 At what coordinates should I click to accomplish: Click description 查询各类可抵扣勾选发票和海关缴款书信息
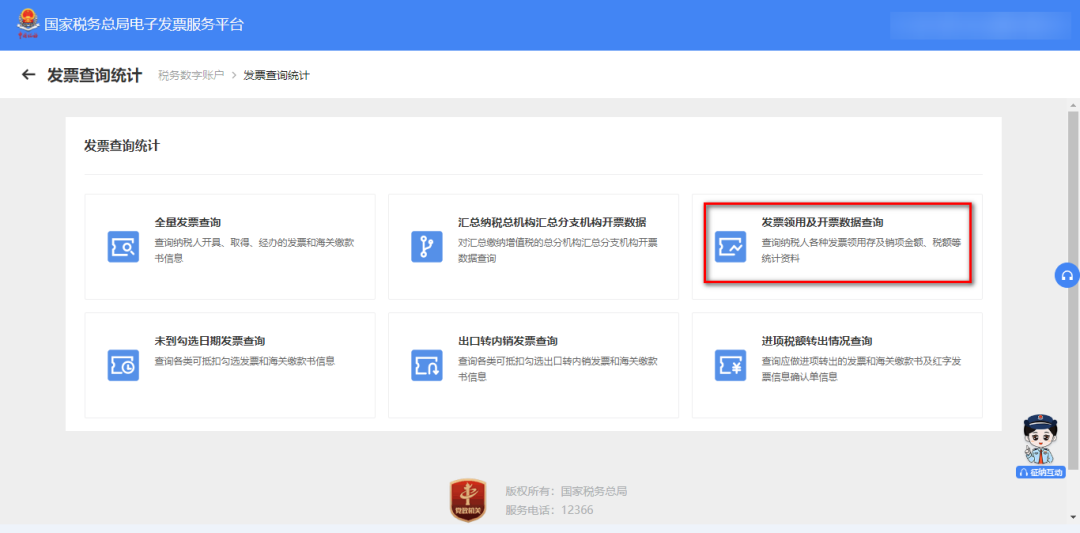pyautogui.click(x=245, y=361)
